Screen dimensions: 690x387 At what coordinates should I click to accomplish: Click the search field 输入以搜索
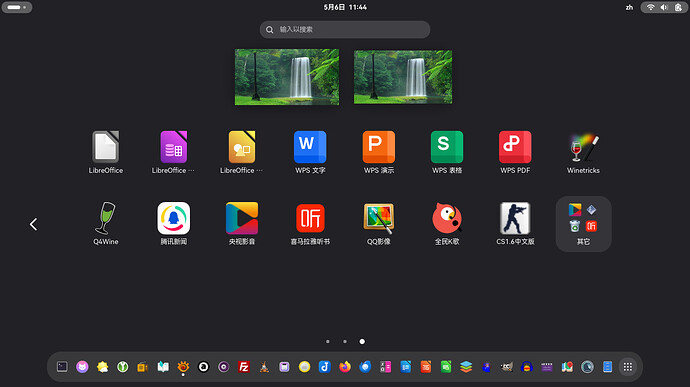(345, 29)
